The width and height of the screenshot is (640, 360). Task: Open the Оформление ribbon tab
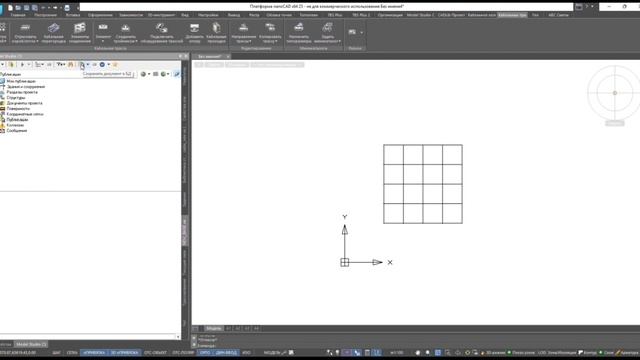100,15
